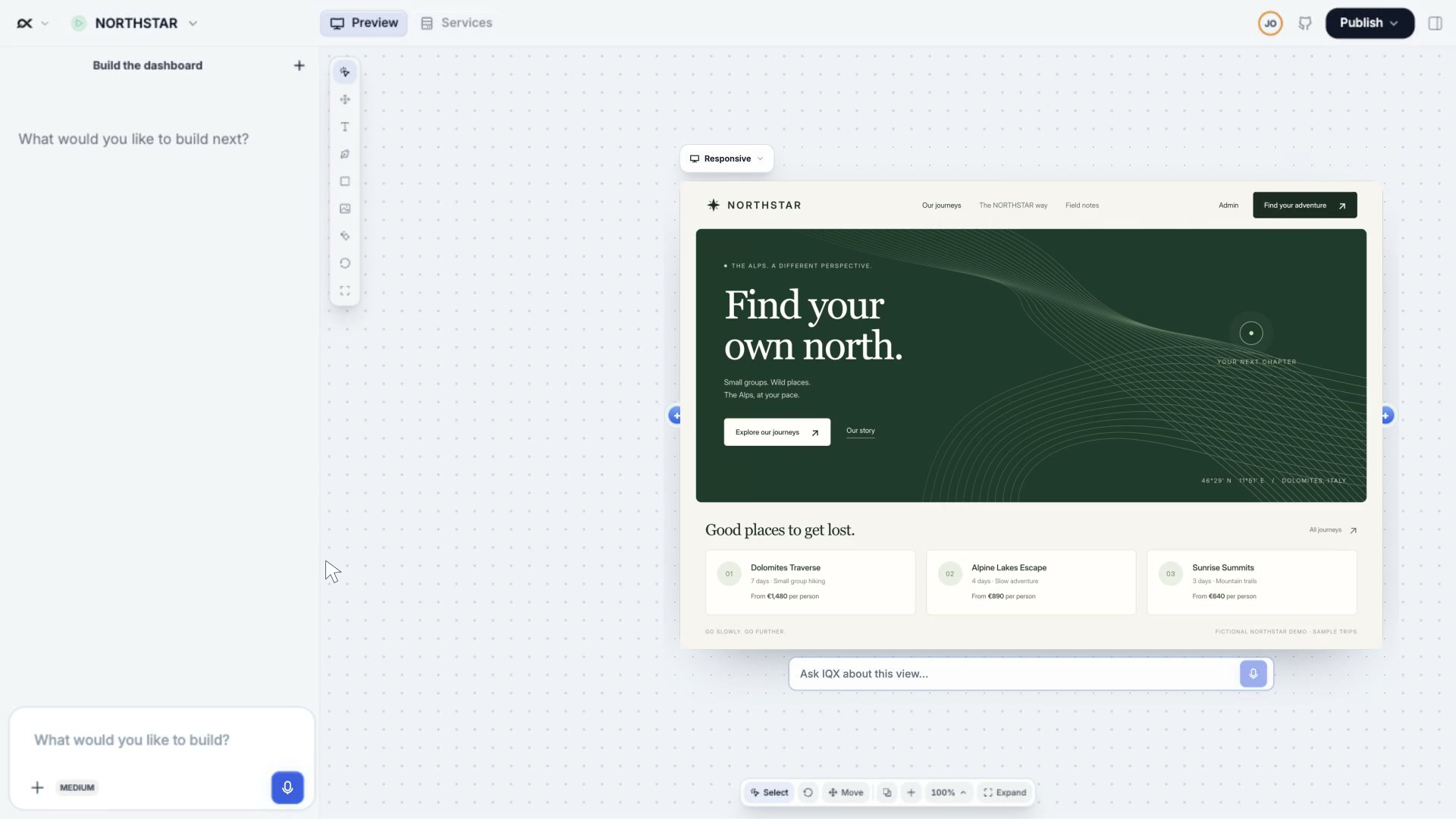Select the tag tool in vertical toolbar

345,236
